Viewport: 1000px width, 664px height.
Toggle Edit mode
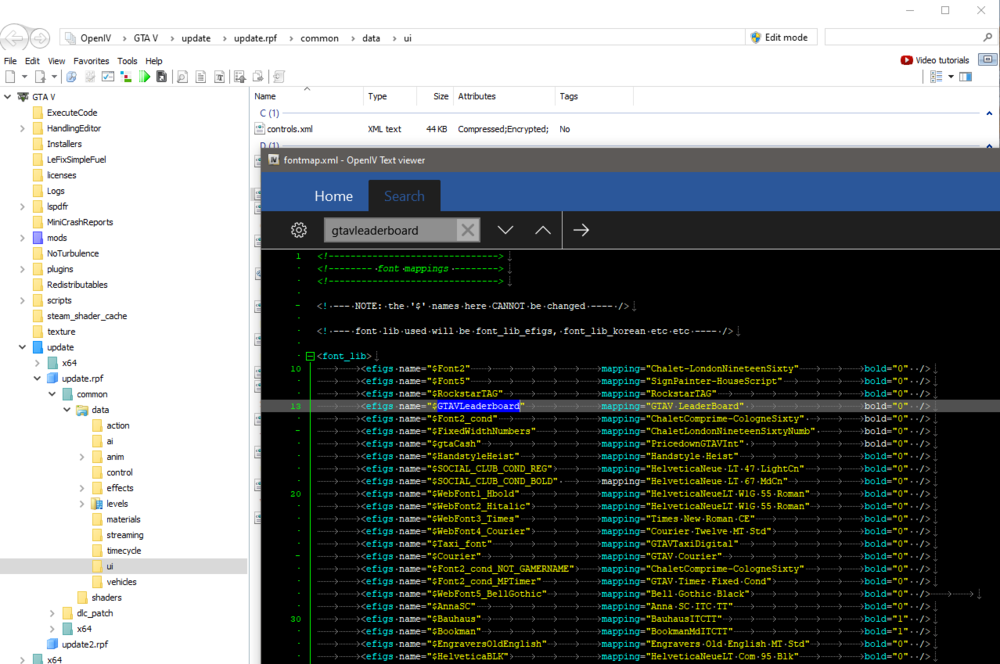pos(780,37)
